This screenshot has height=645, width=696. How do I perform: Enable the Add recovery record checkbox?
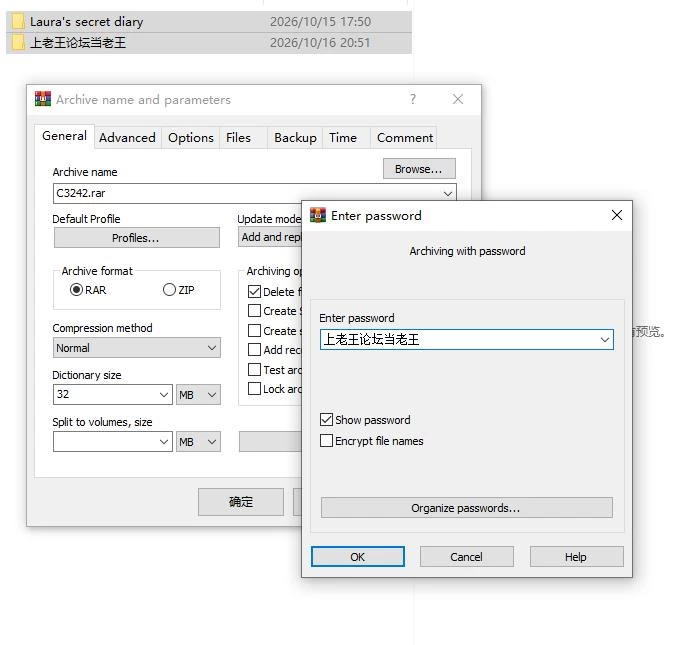pyautogui.click(x=254, y=350)
